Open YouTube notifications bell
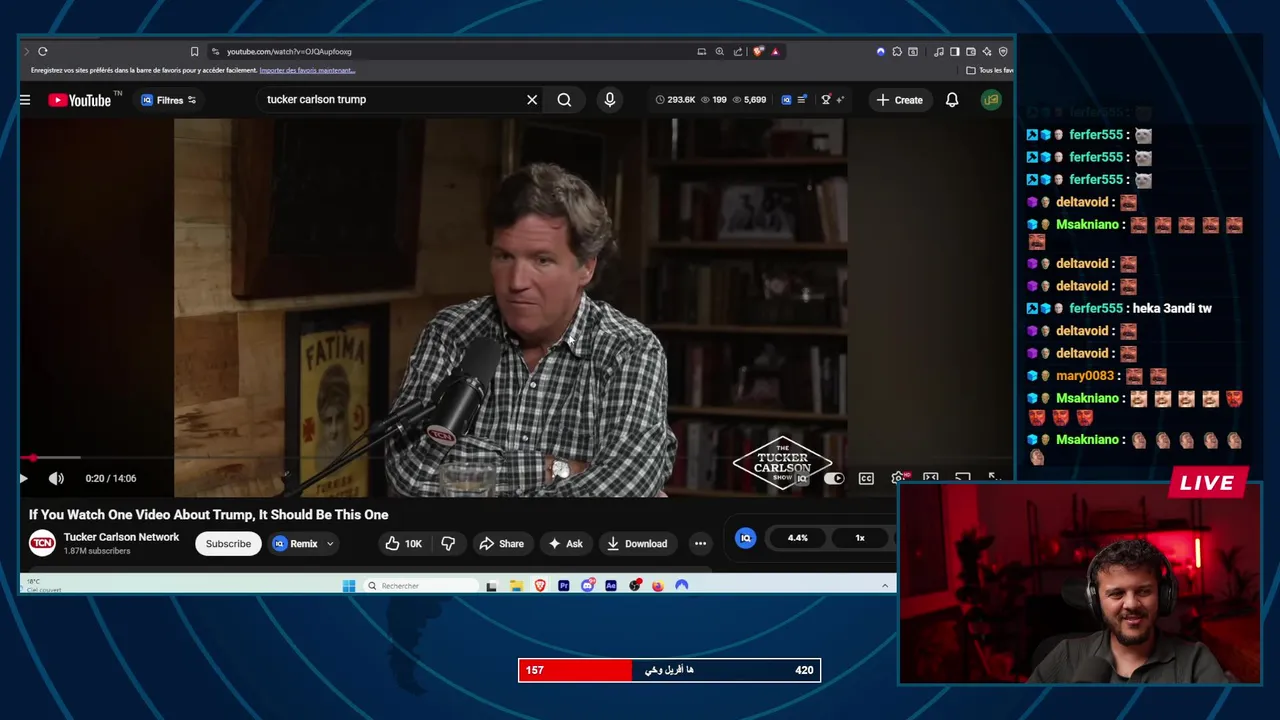The height and width of the screenshot is (720, 1280). pos(952,100)
